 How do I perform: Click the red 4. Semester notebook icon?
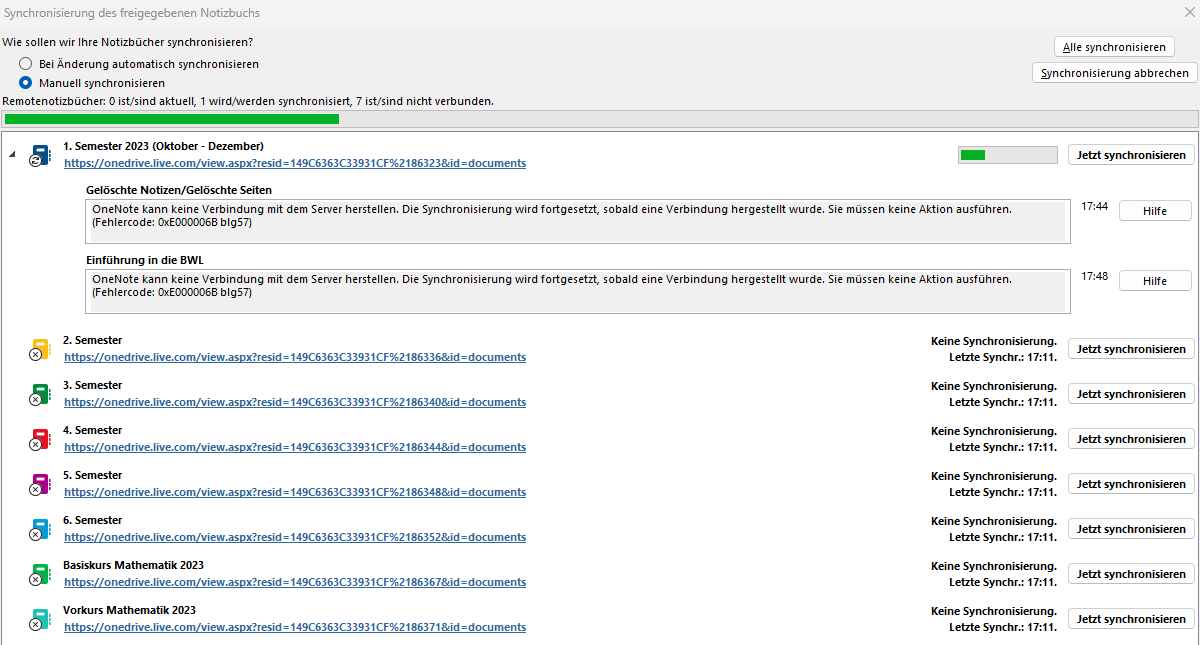click(39, 439)
